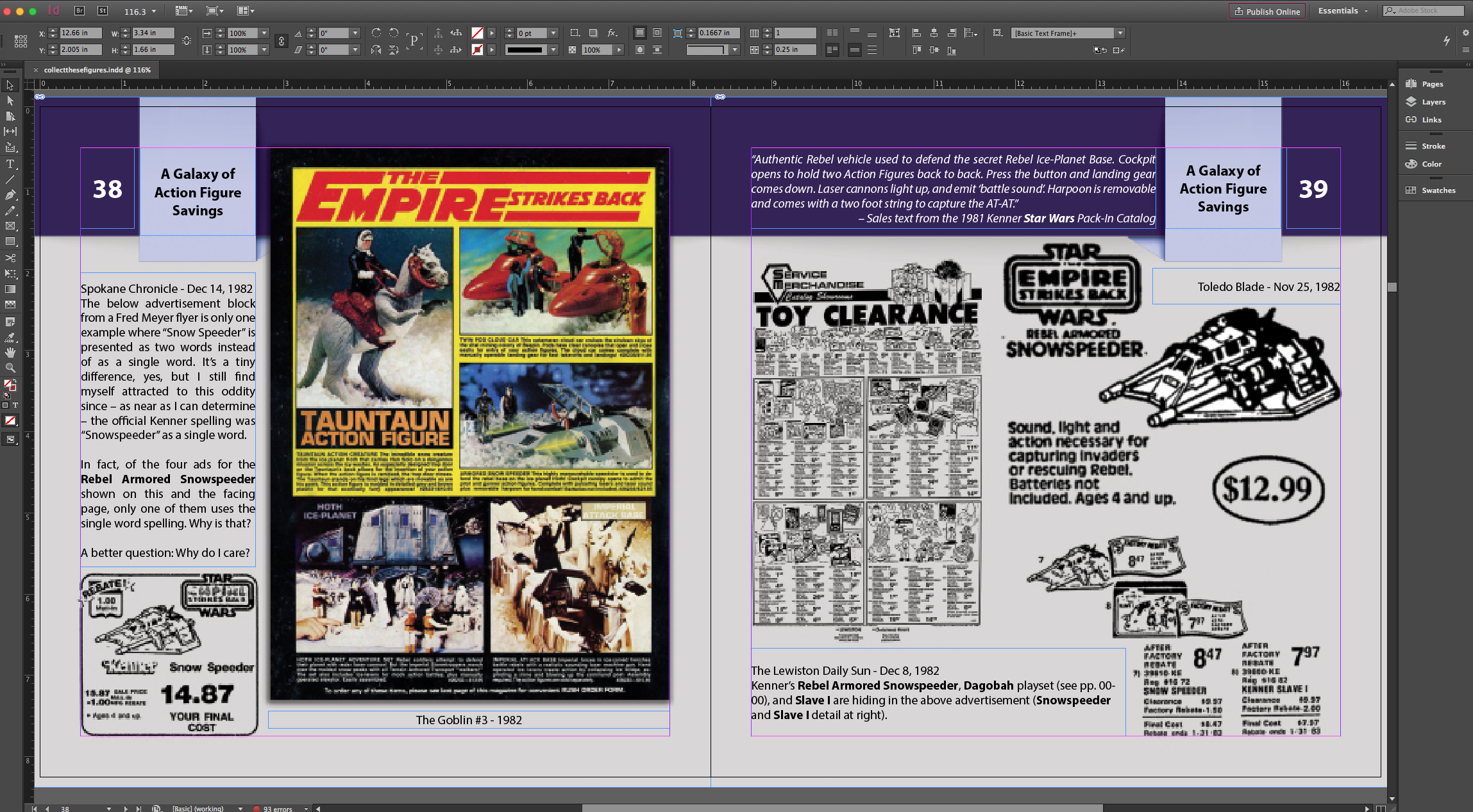Open rotation angle dropdown
The width and height of the screenshot is (1473, 812).
tap(355, 33)
